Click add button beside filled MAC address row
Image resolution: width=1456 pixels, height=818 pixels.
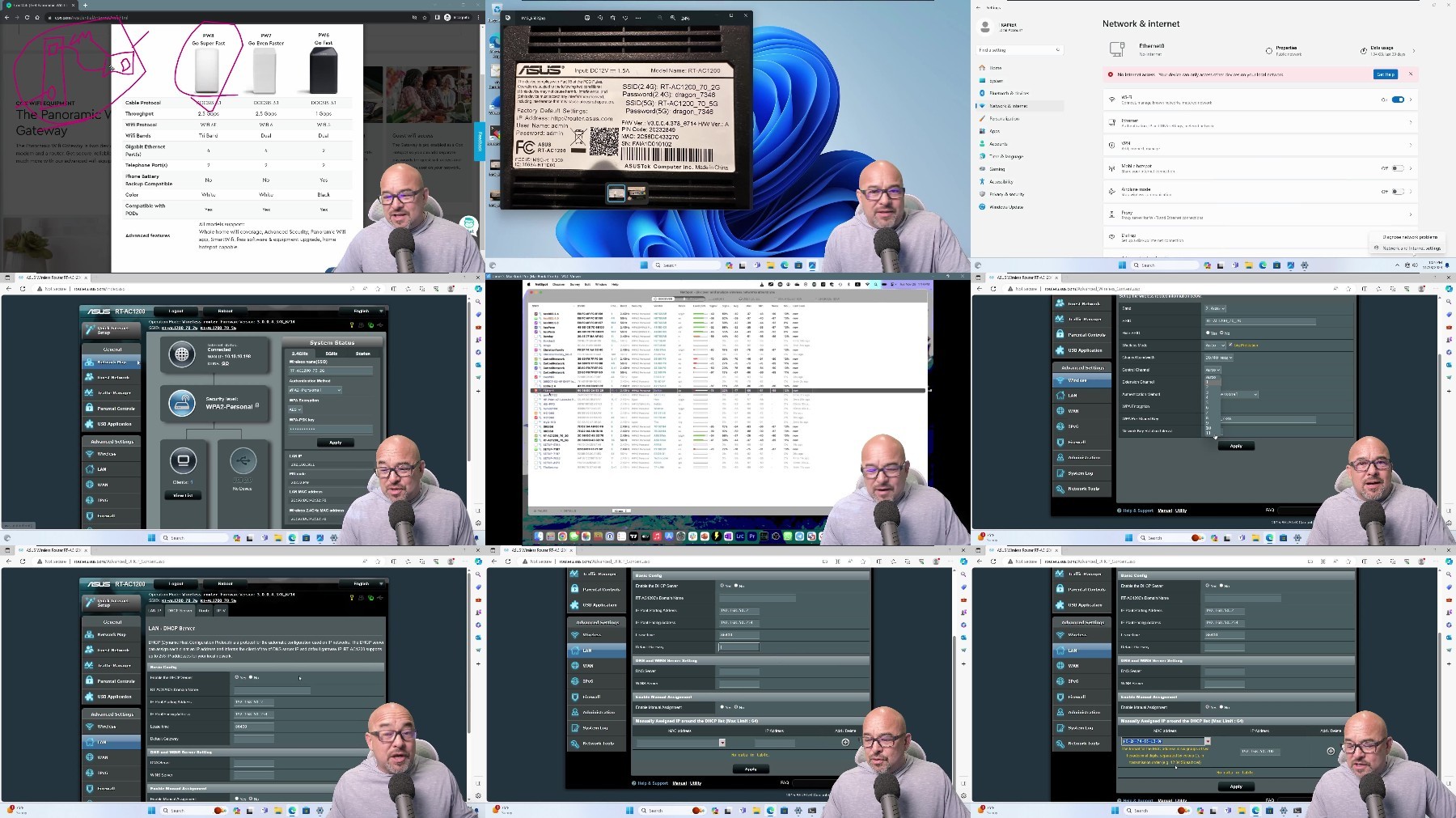tap(1331, 751)
